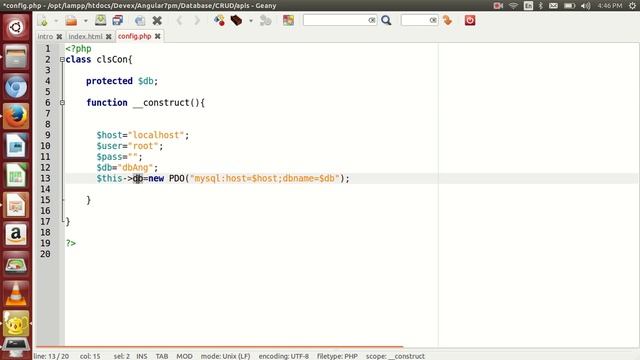Click the toolbar search text field
640x360 pixels.
click(x=336, y=20)
